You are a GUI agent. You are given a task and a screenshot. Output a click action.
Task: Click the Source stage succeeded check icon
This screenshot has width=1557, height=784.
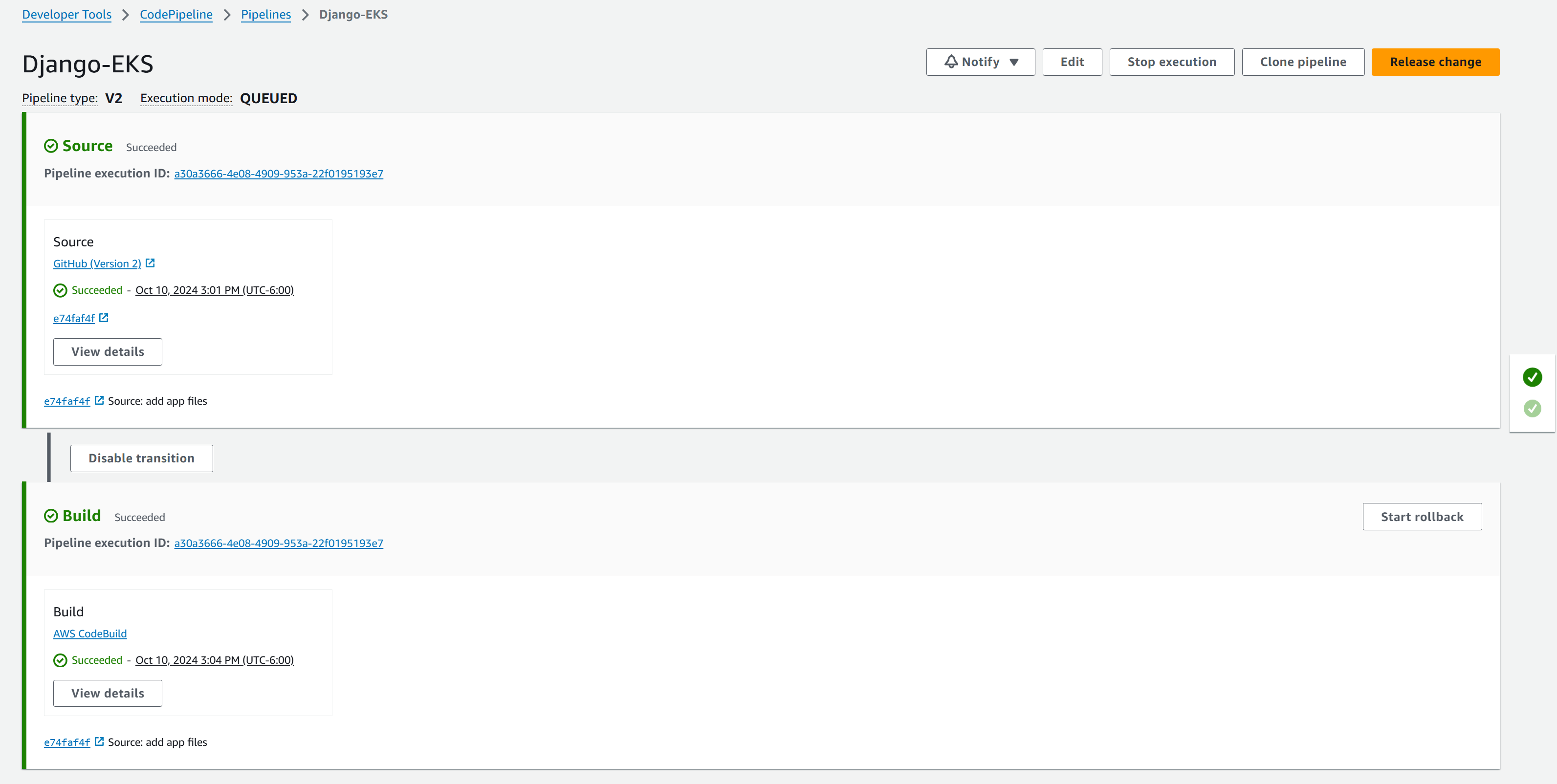[x=51, y=146]
